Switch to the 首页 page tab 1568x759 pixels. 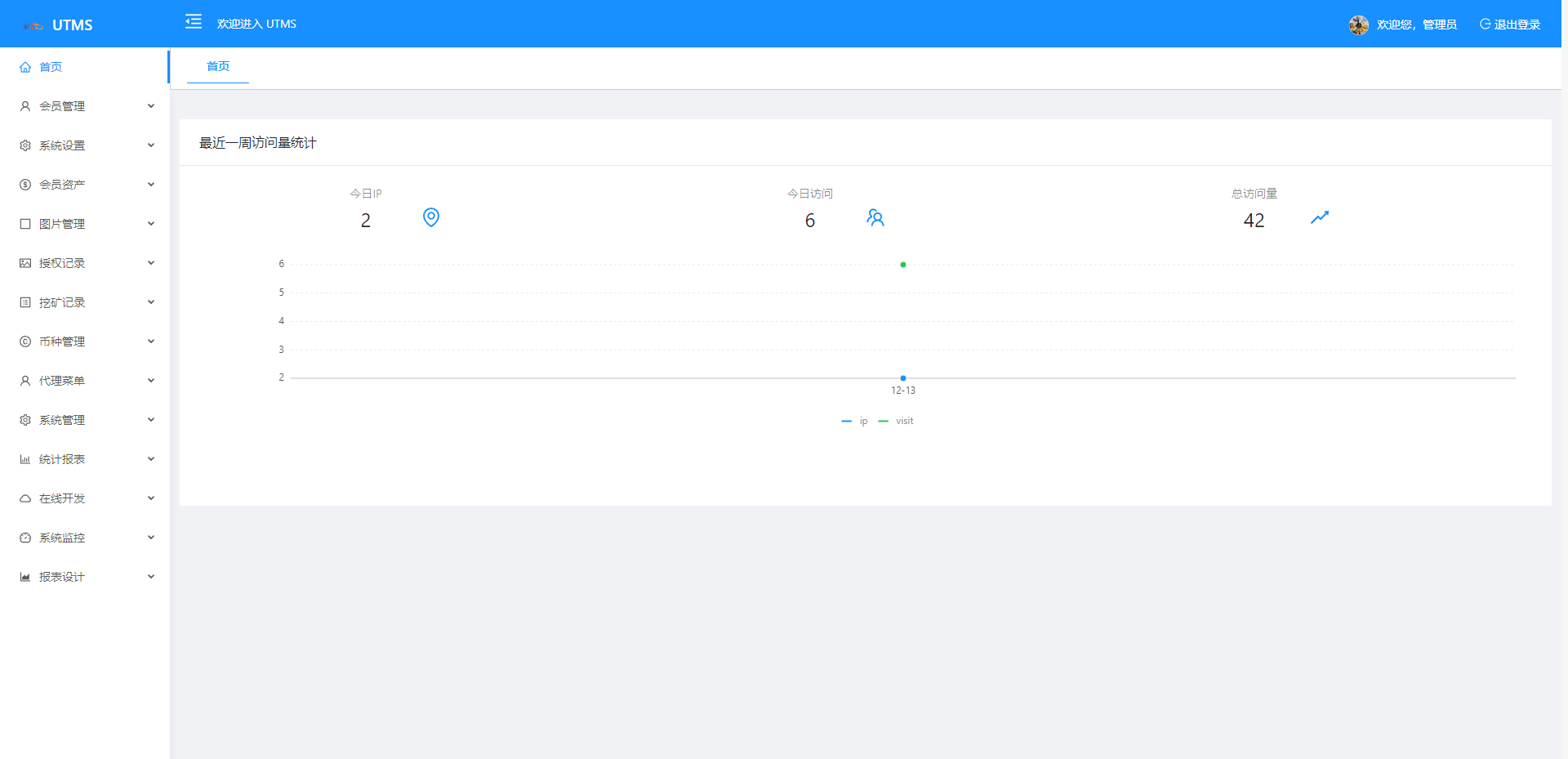pyautogui.click(x=218, y=66)
